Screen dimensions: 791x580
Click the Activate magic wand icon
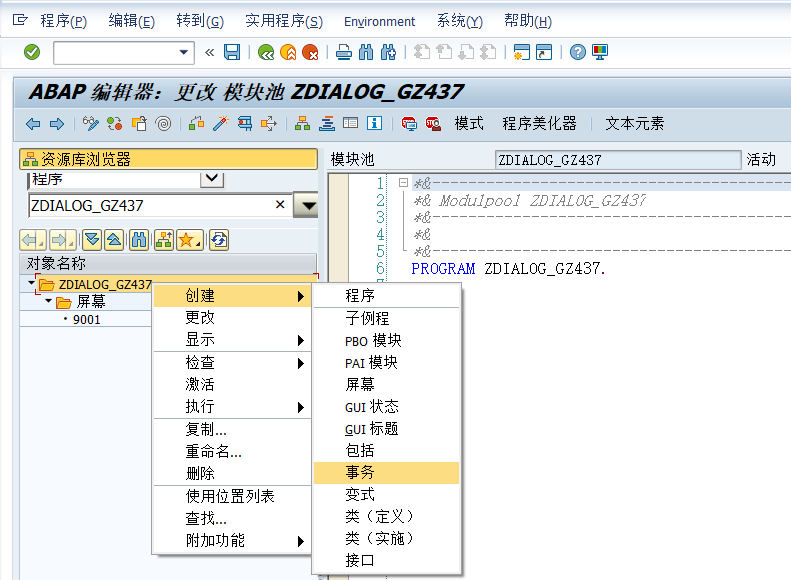pos(220,124)
